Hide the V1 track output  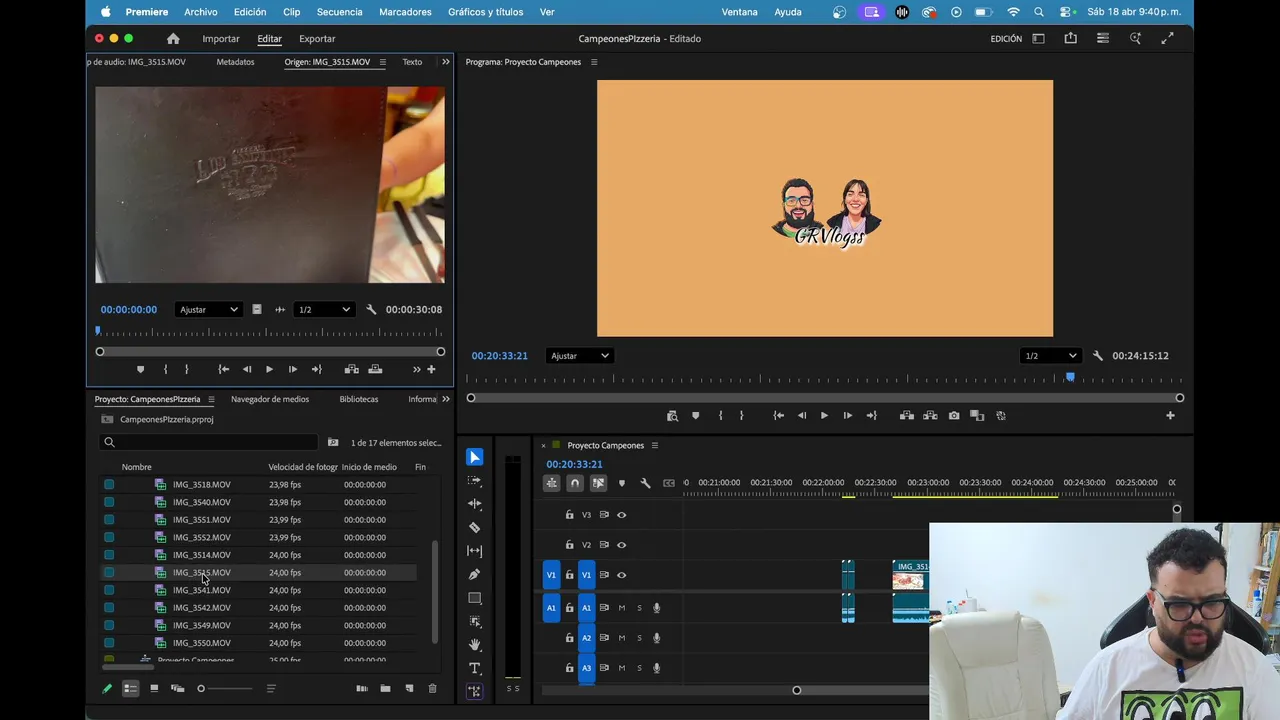pos(621,575)
